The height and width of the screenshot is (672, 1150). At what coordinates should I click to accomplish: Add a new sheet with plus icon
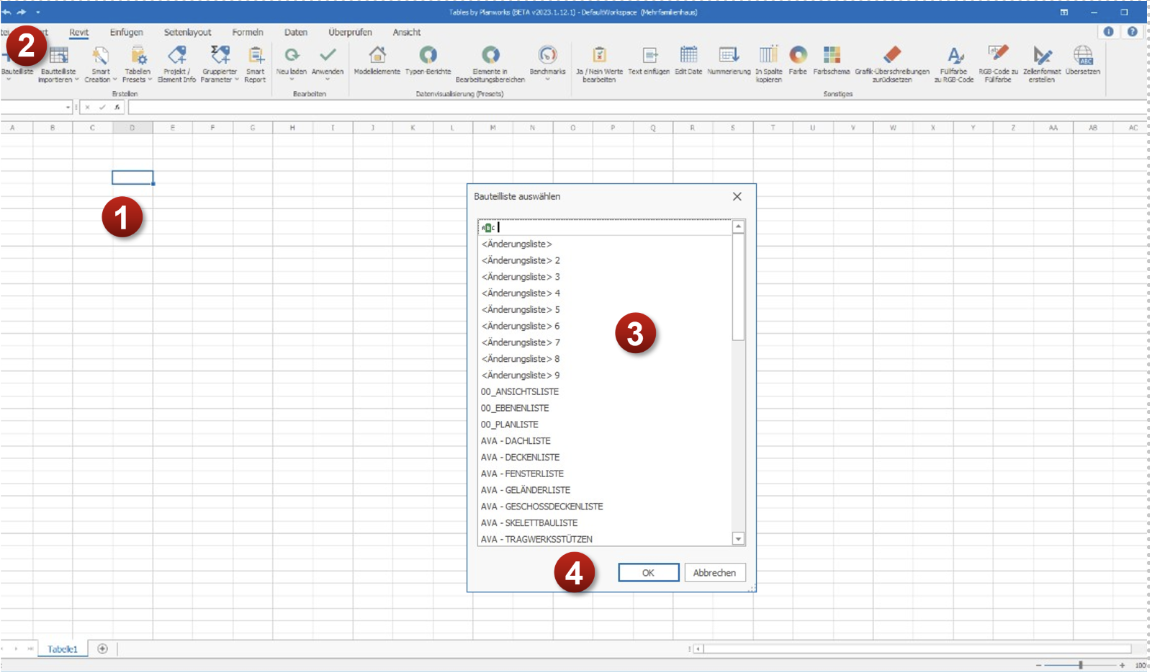click(103, 649)
